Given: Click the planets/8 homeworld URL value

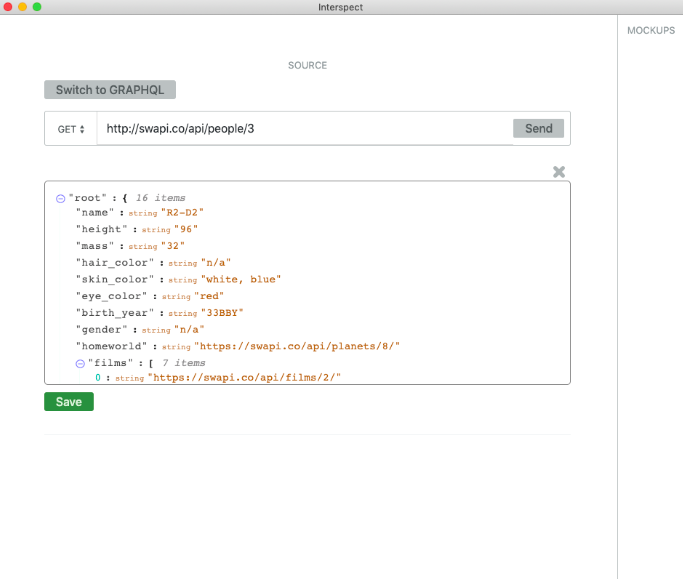Looking at the screenshot, I should click(x=297, y=346).
